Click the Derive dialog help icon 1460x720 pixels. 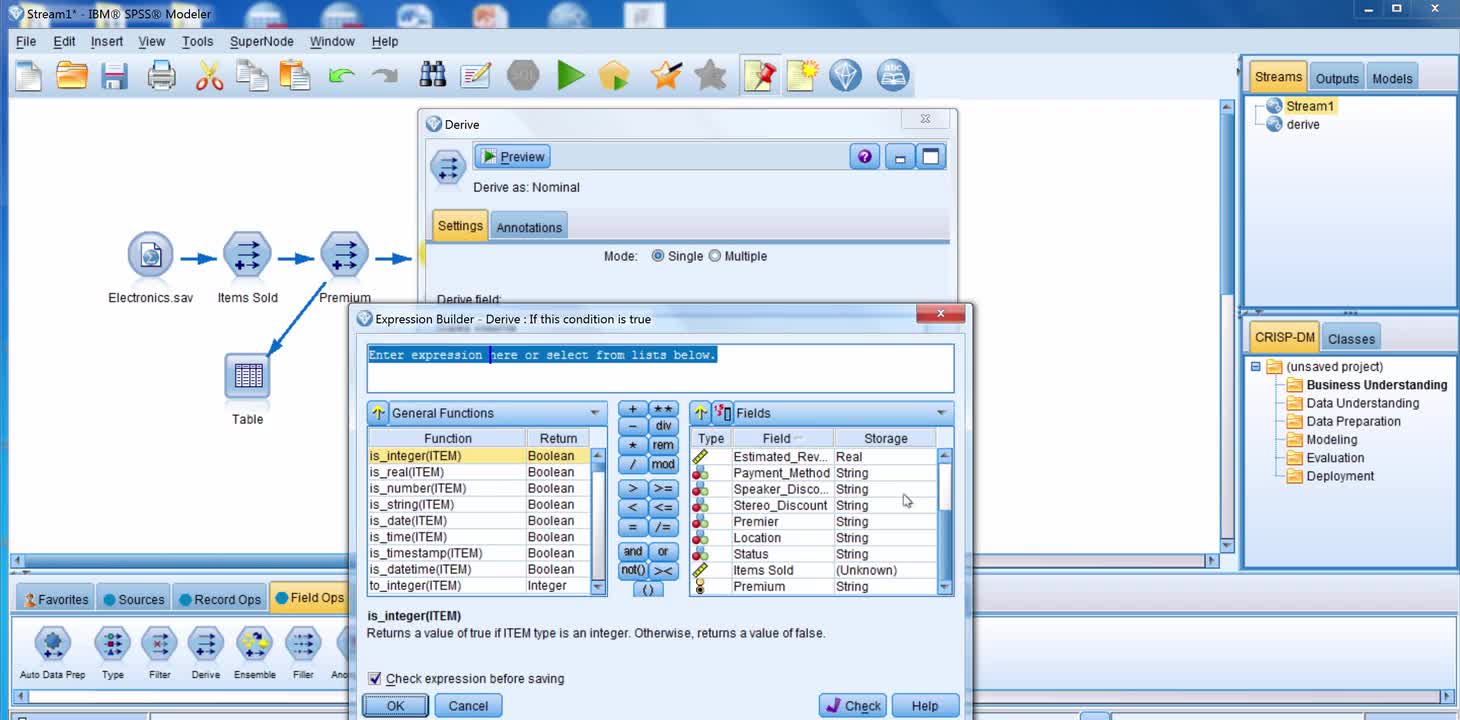click(x=864, y=157)
